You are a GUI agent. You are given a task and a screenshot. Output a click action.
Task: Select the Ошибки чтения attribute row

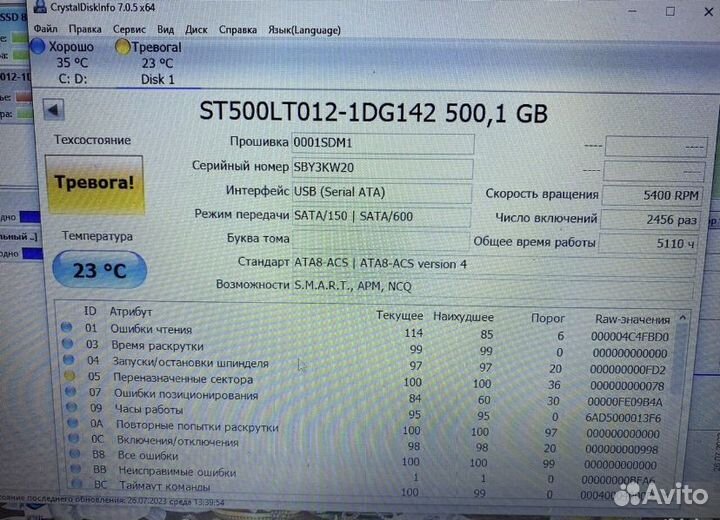[367, 332]
